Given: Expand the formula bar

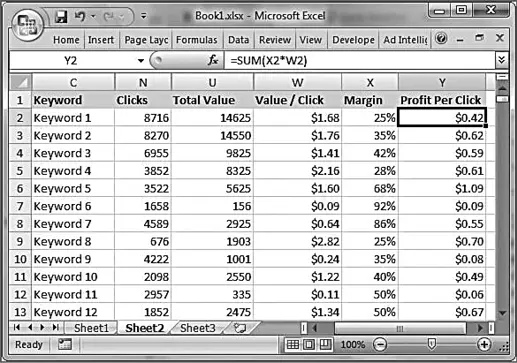Looking at the screenshot, I should pos(501,60).
